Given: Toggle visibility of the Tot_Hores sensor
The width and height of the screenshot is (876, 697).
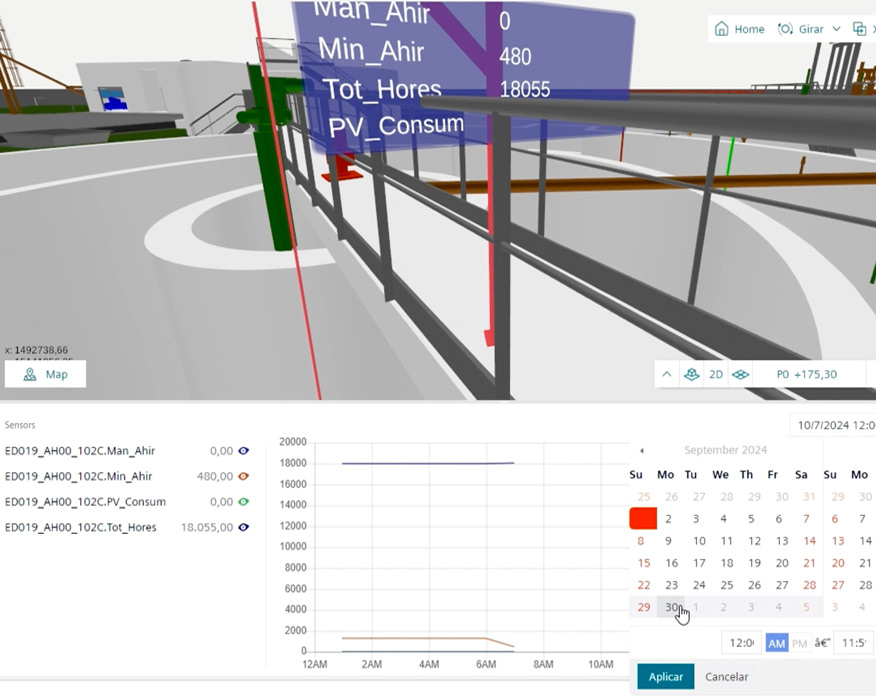Looking at the screenshot, I should [x=243, y=527].
